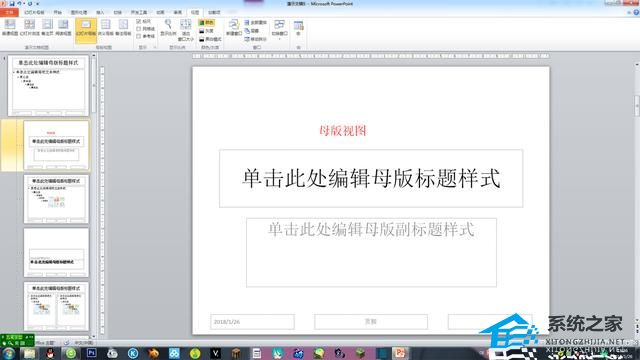Select Grayscale (灰度) display mode
The width and height of the screenshot is (640, 360).
pyautogui.click(x=207, y=31)
